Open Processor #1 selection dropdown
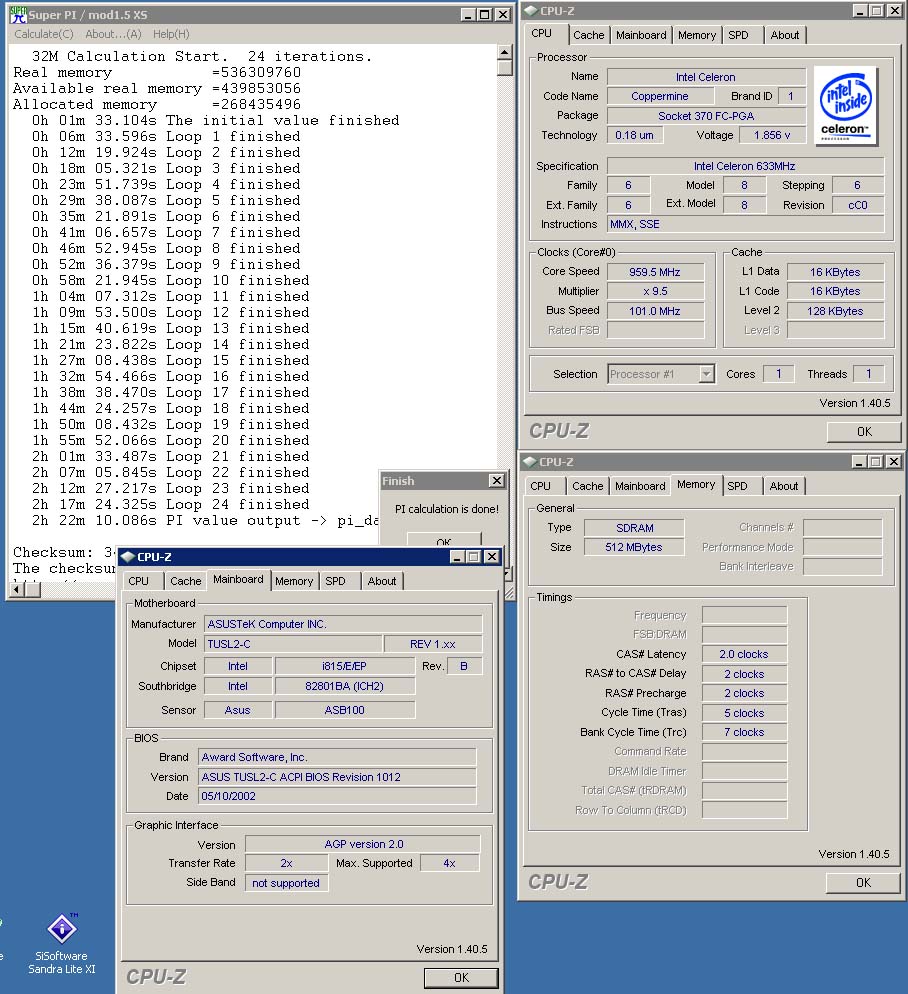Screen dimensions: 908x994 click(x=706, y=375)
